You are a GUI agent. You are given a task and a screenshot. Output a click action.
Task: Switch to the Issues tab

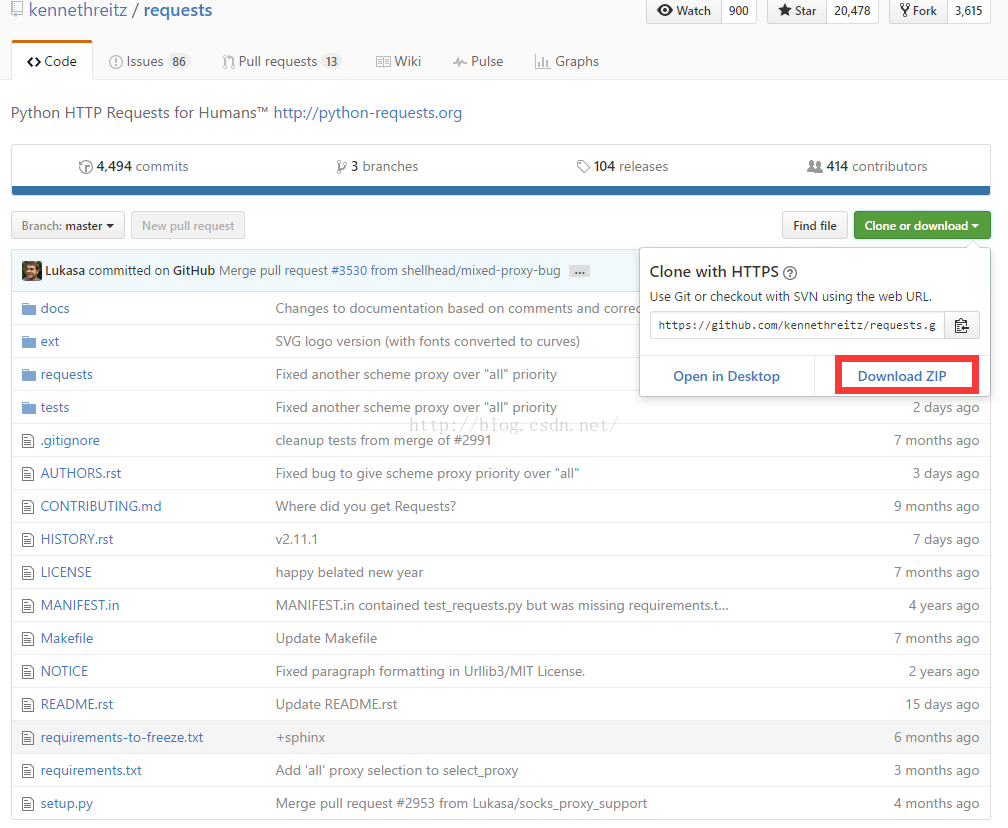pyautogui.click(x=148, y=62)
